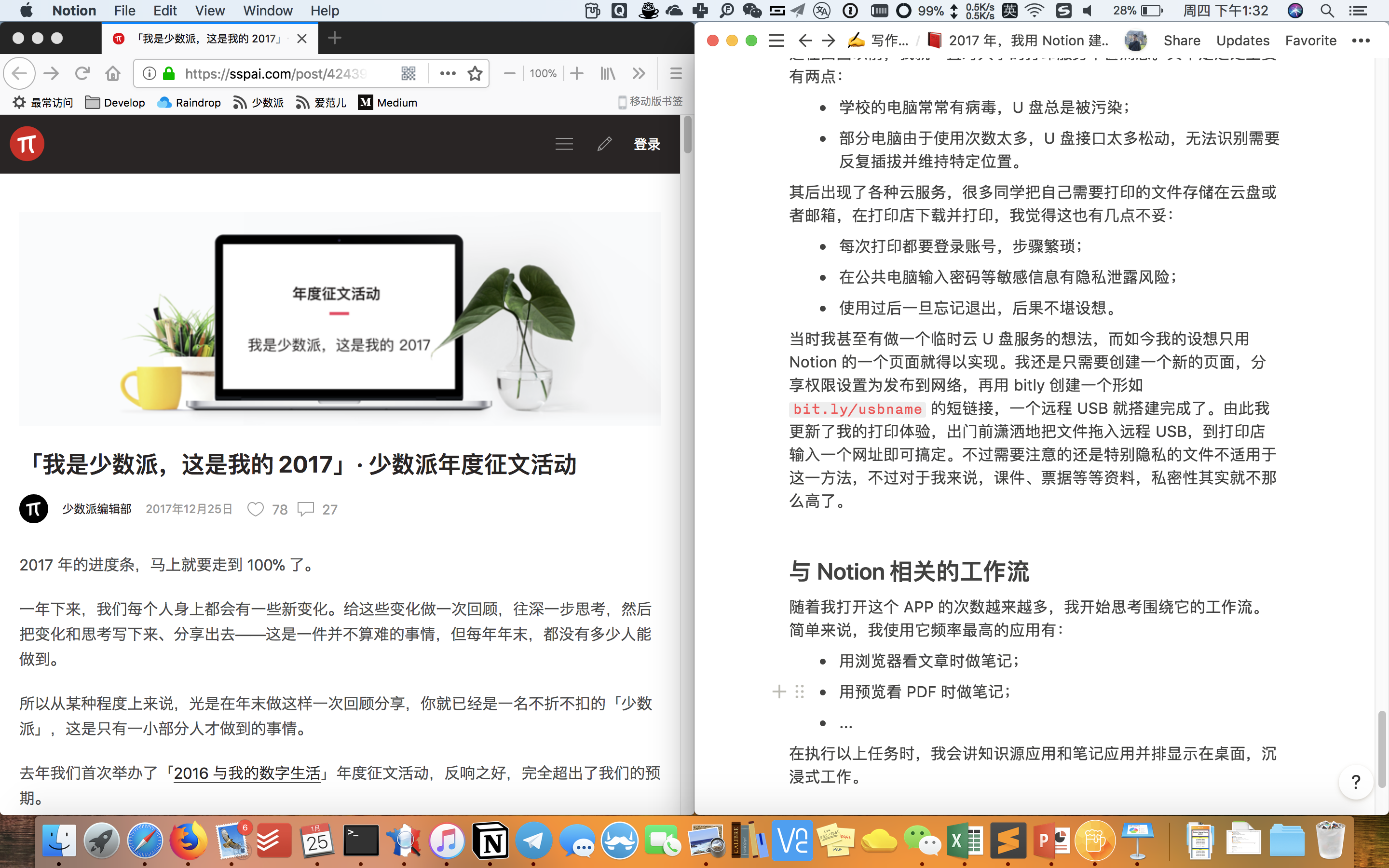Click Updates in Notion top bar
This screenshot has height=868, width=1389.
(1243, 41)
